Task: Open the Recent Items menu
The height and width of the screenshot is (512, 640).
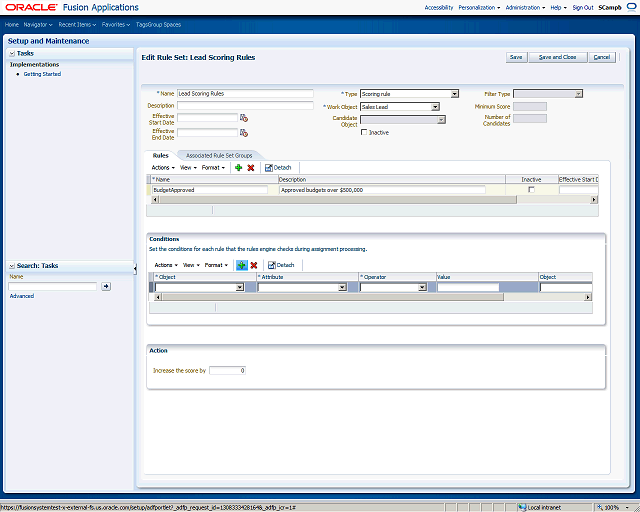Action: click(77, 24)
